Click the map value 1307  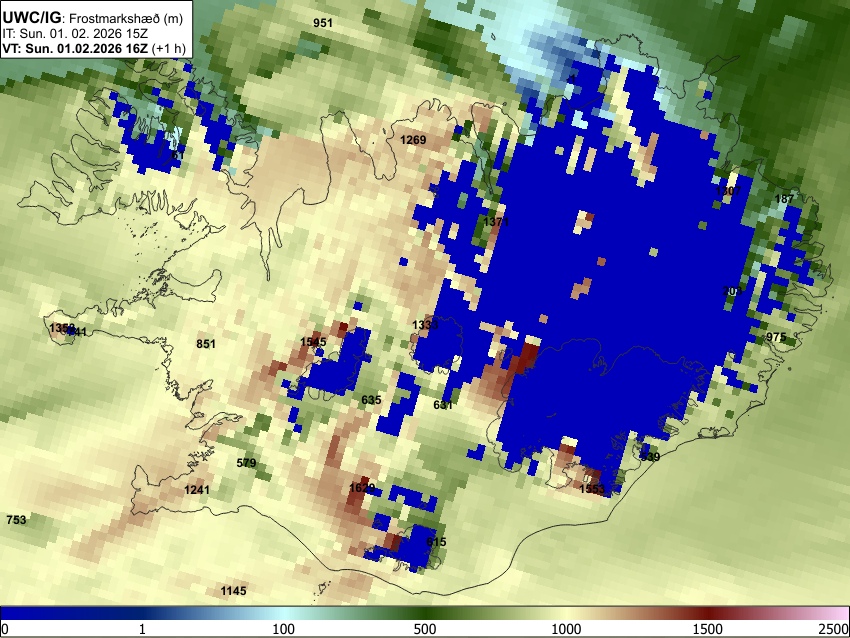pyautogui.click(x=728, y=191)
